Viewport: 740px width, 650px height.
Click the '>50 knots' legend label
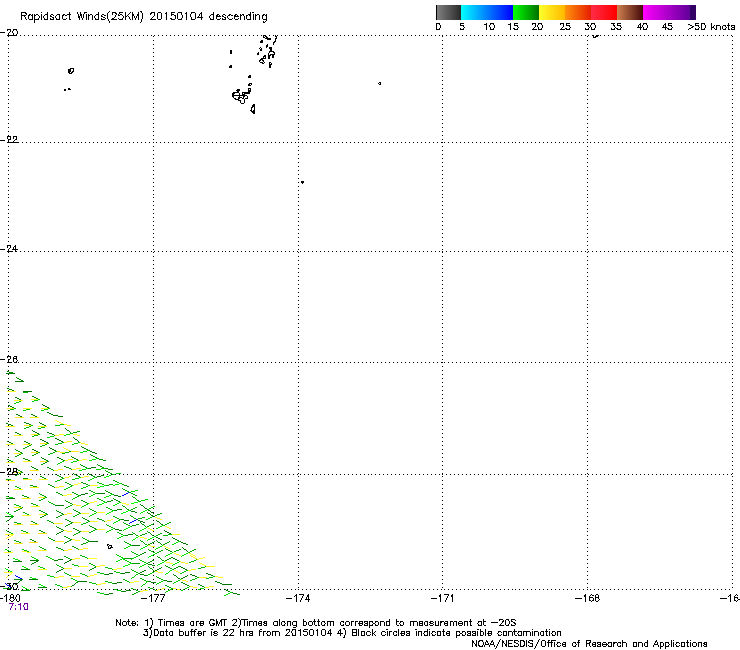point(711,27)
